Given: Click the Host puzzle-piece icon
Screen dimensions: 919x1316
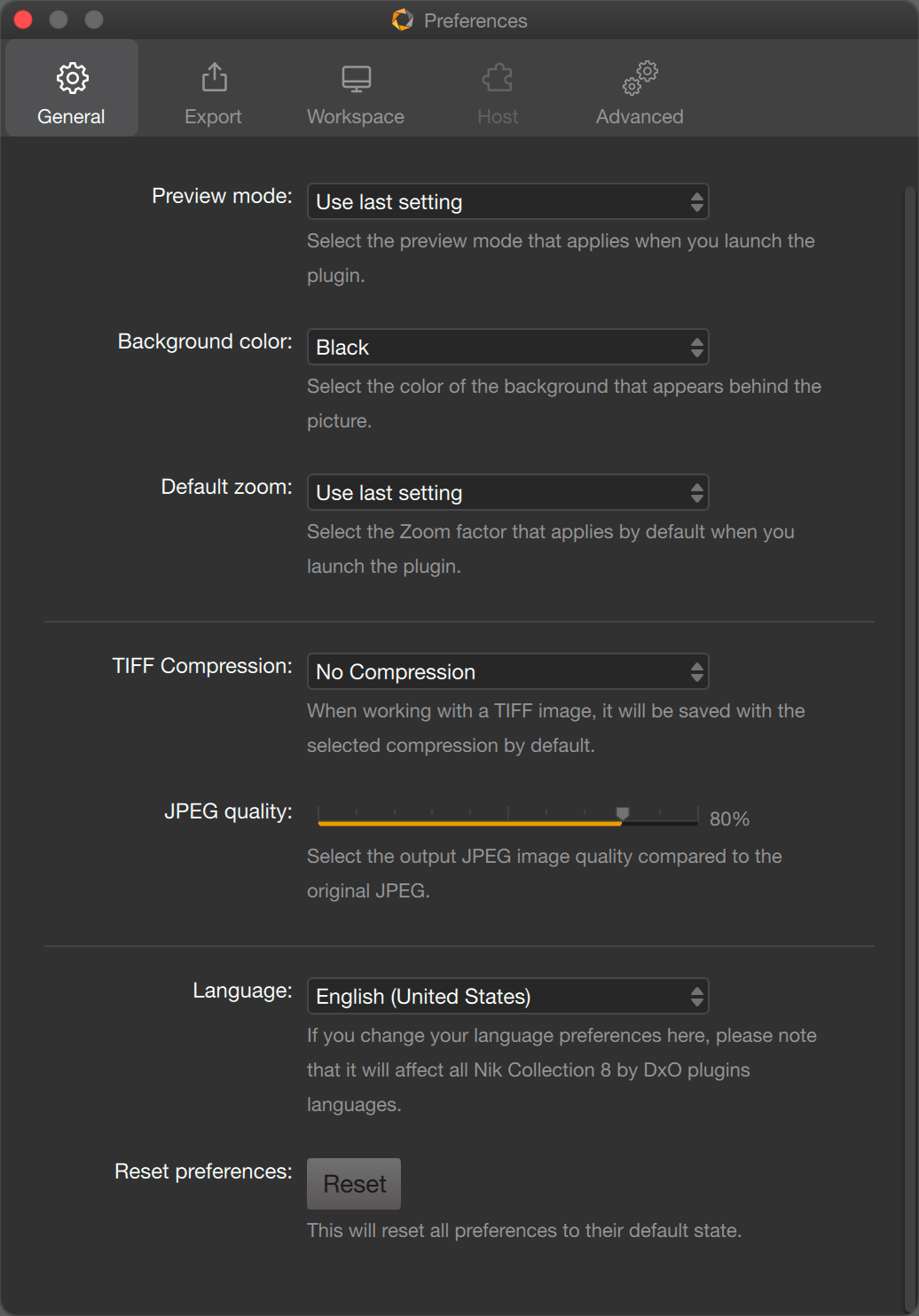Looking at the screenshot, I should pos(498,78).
